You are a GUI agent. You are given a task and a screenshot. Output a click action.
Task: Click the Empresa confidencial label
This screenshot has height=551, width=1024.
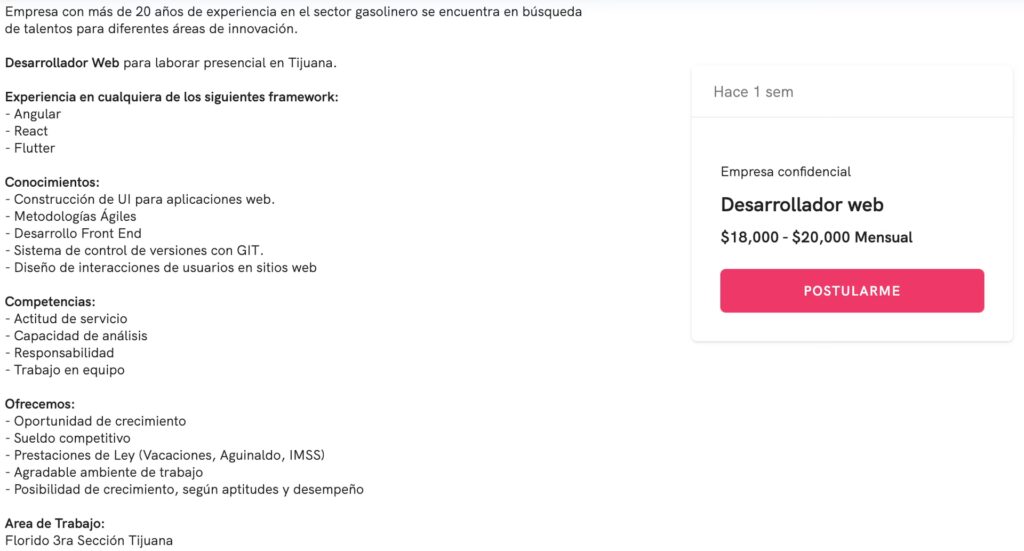click(x=785, y=172)
